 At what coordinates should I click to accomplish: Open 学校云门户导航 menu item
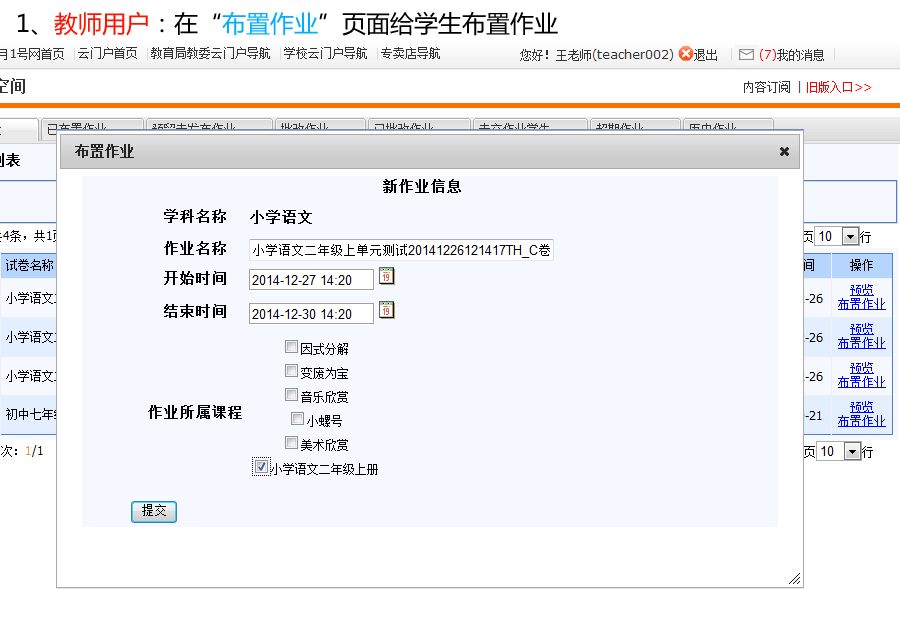pyautogui.click(x=325, y=54)
